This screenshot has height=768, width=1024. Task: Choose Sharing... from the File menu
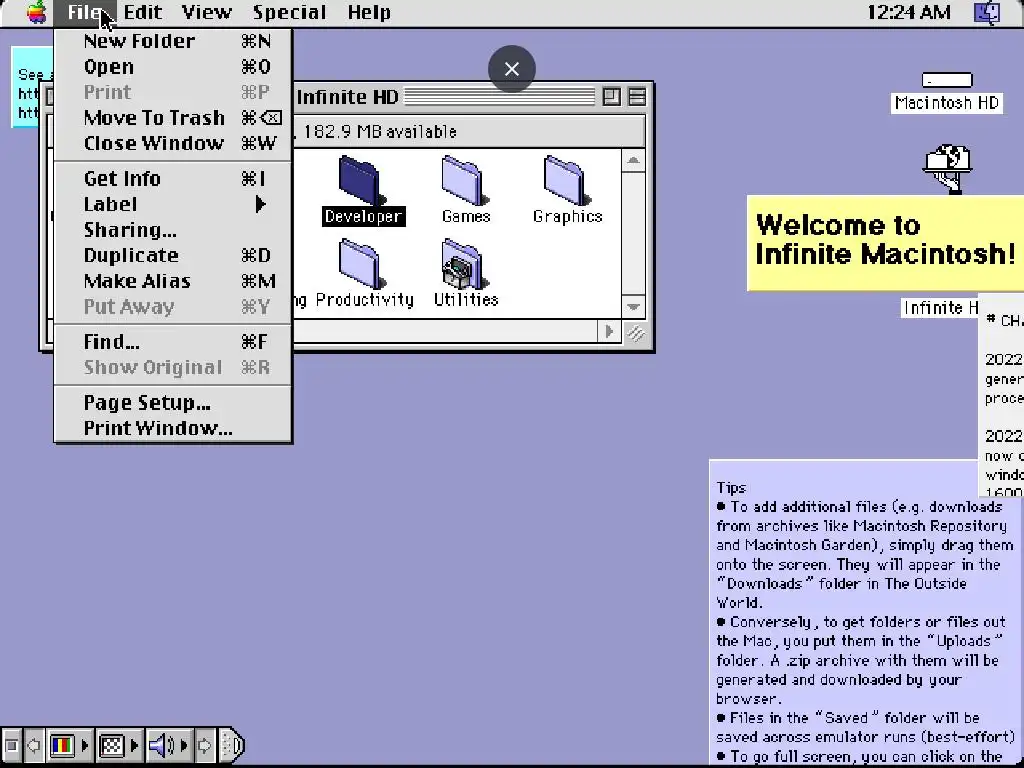point(173,230)
